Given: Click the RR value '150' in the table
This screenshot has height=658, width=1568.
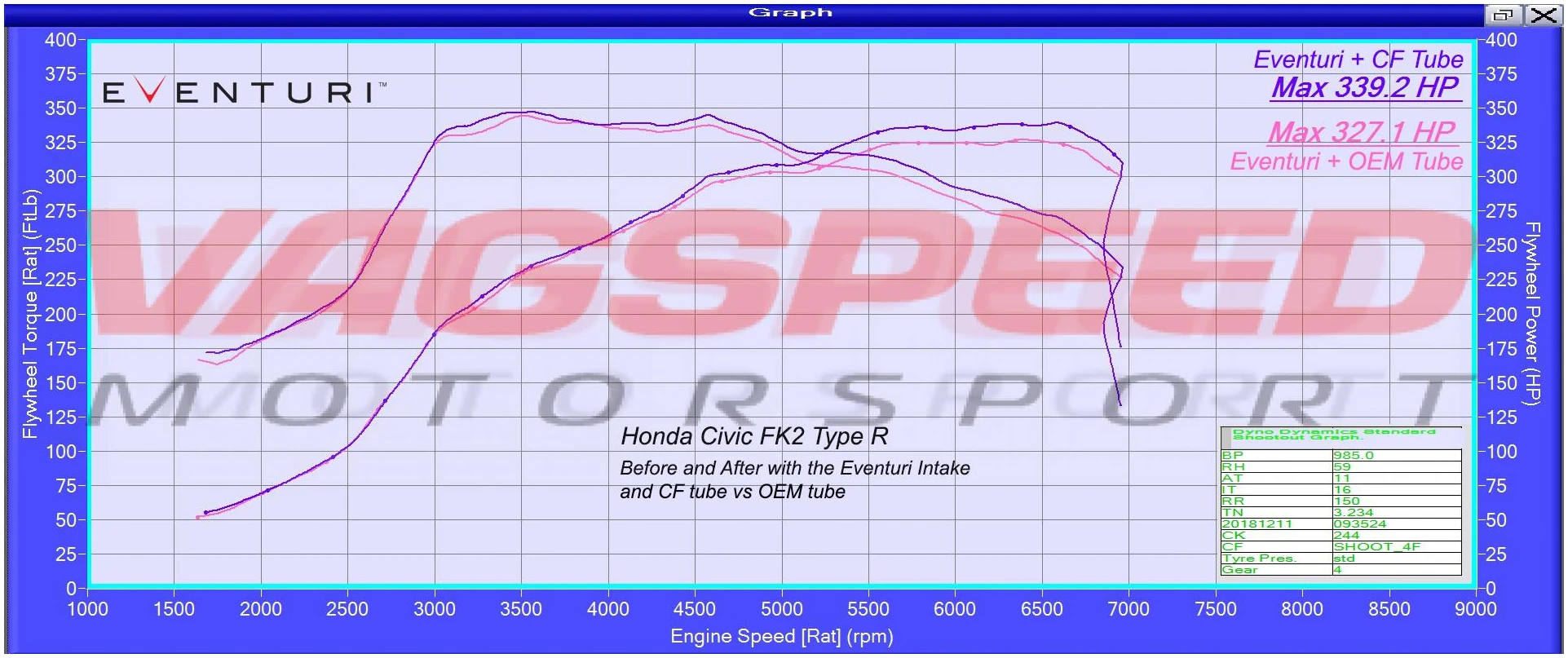Looking at the screenshot, I should pos(1397,501).
